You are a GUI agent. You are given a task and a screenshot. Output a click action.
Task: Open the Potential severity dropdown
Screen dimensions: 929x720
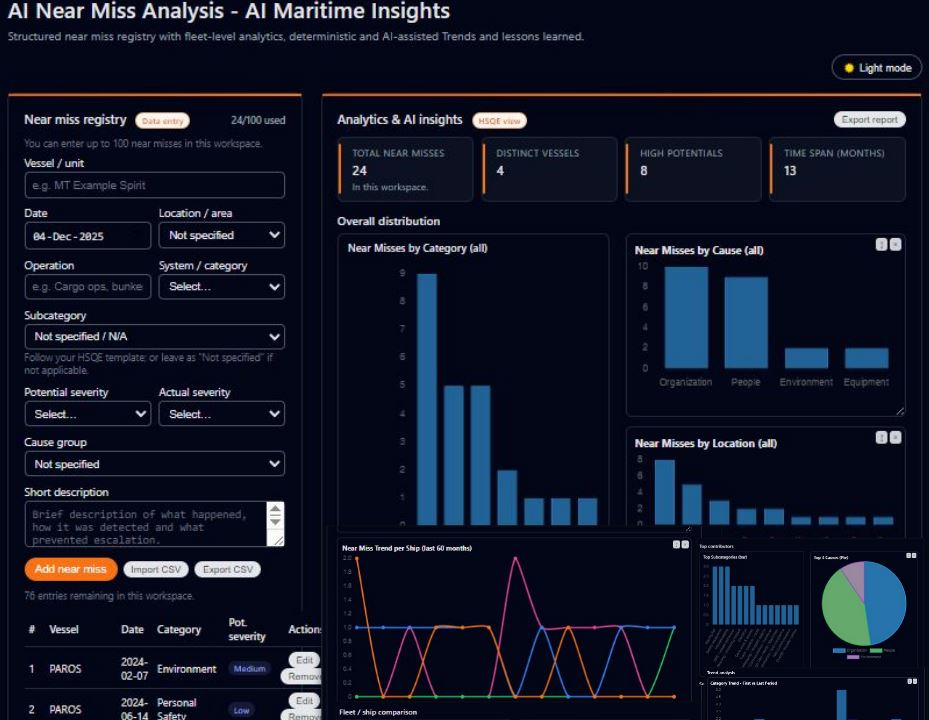pyautogui.click(x=87, y=413)
